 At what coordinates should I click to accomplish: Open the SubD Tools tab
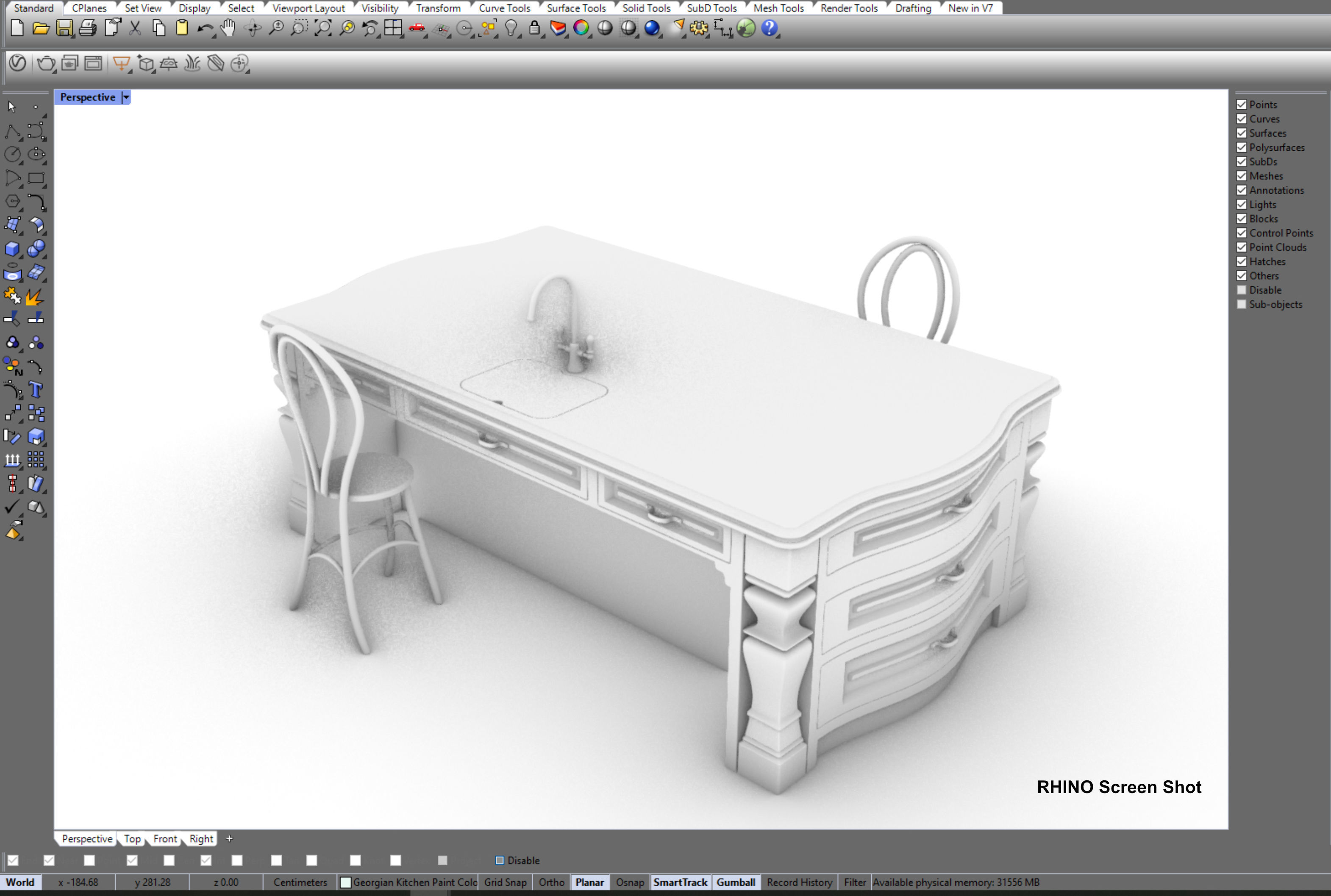pyautogui.click(x=711, y=8)
